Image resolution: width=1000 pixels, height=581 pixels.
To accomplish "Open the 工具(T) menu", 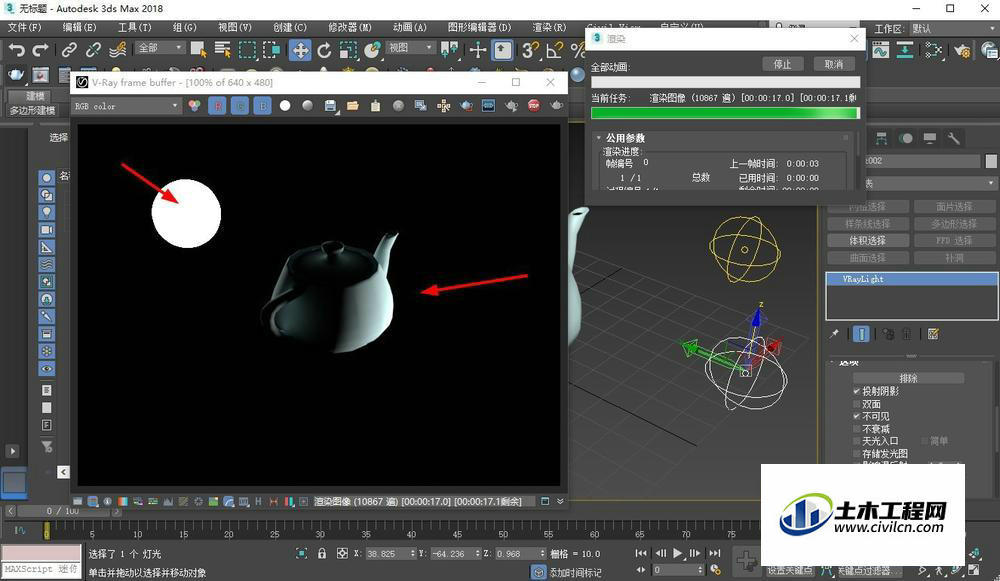I will point(135,27).
